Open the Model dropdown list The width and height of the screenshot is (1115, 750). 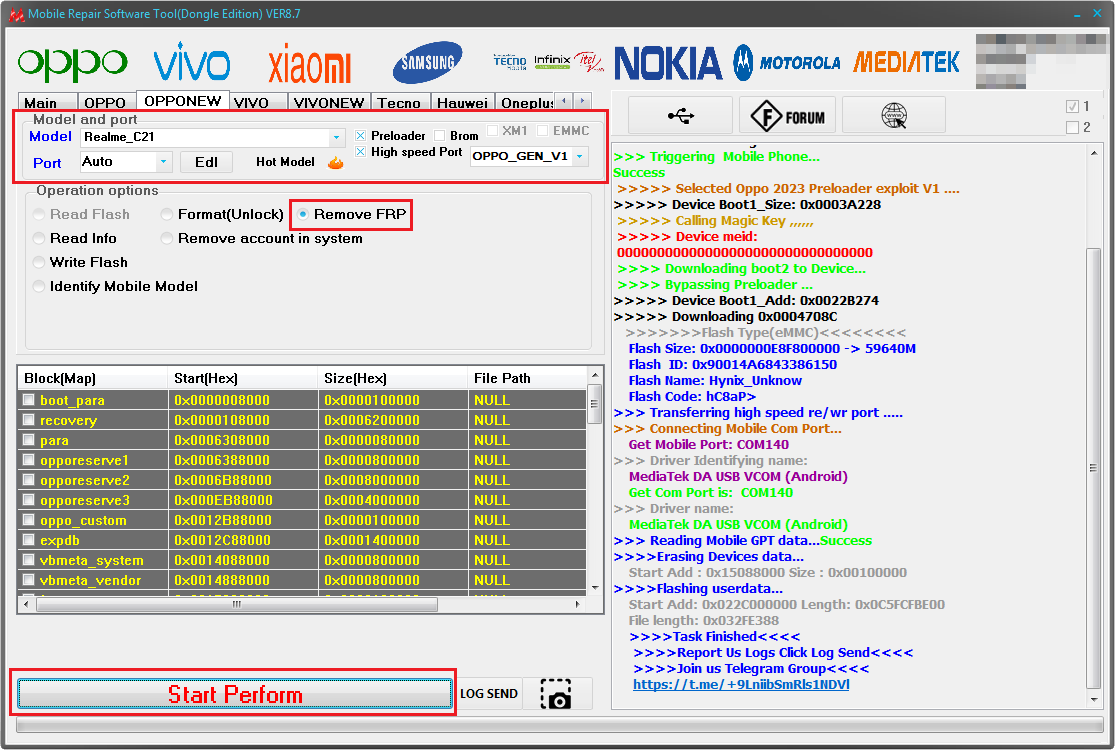click(x=336, y=137)
